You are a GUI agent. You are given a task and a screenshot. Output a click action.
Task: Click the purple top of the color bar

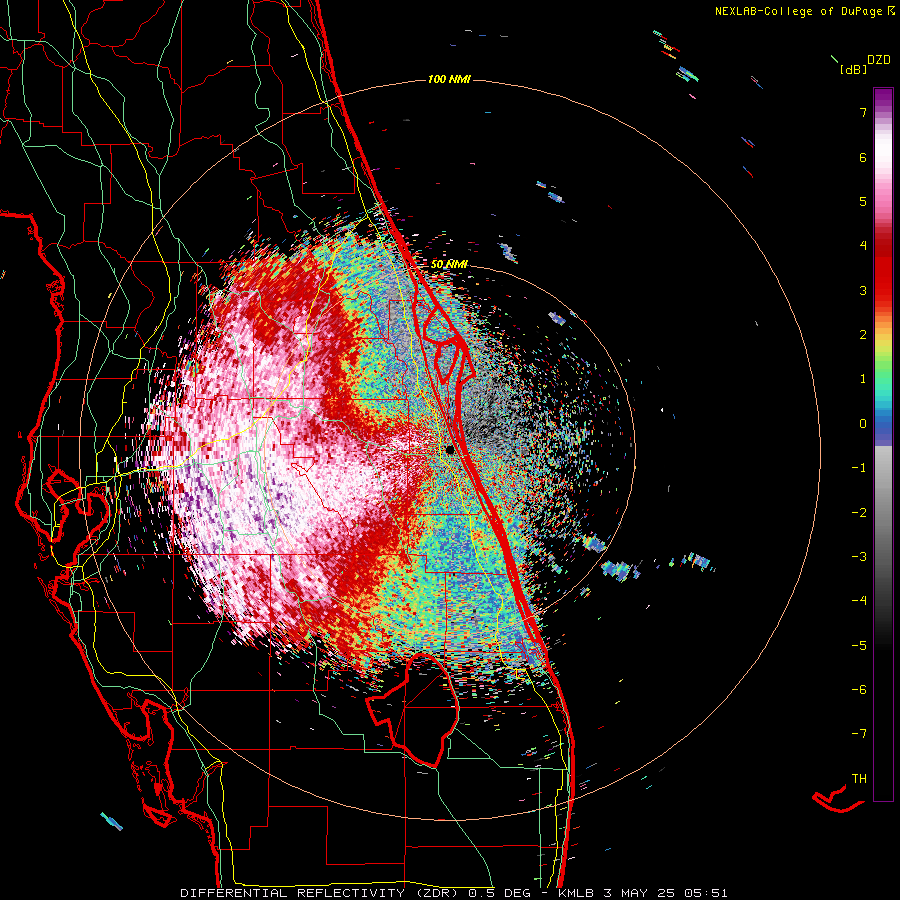(x=883, y=98)
